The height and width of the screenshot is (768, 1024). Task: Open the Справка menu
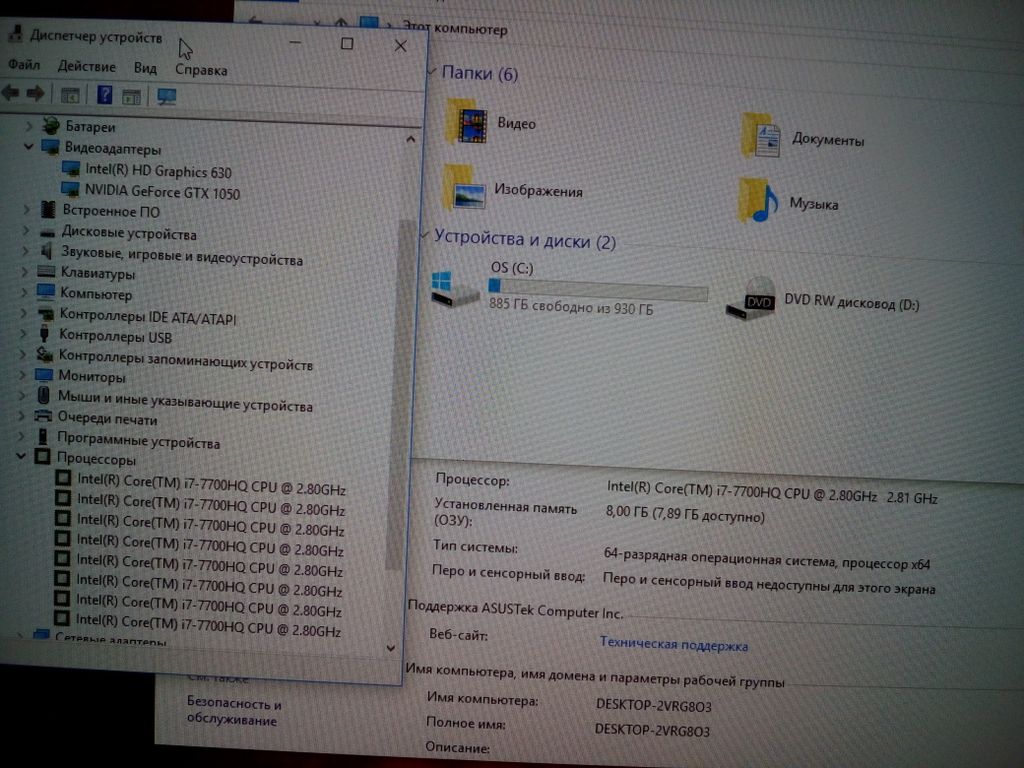(x=201, y=70)
